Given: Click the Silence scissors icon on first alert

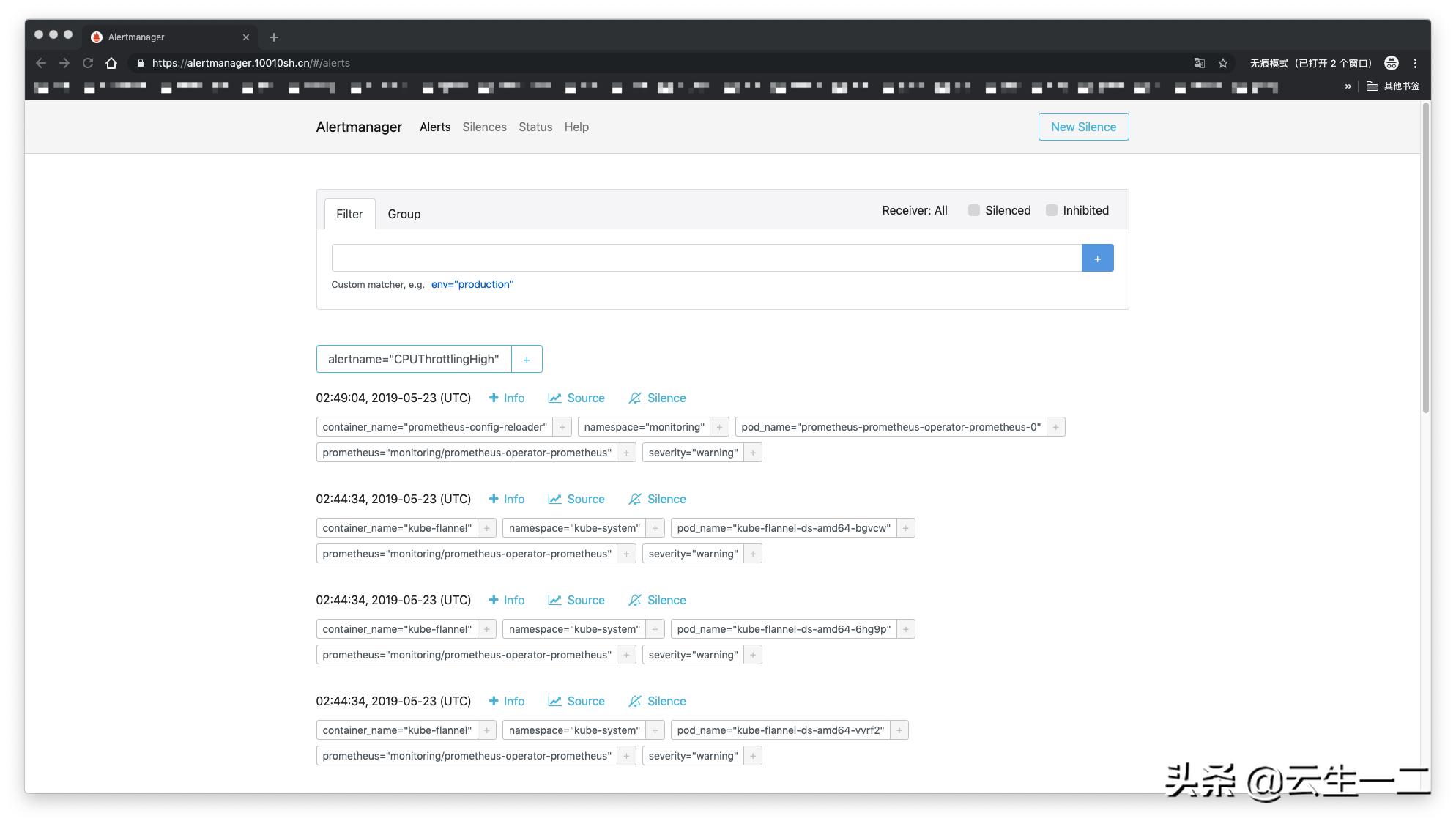Looking at the screenshot, I should [656, 398].
